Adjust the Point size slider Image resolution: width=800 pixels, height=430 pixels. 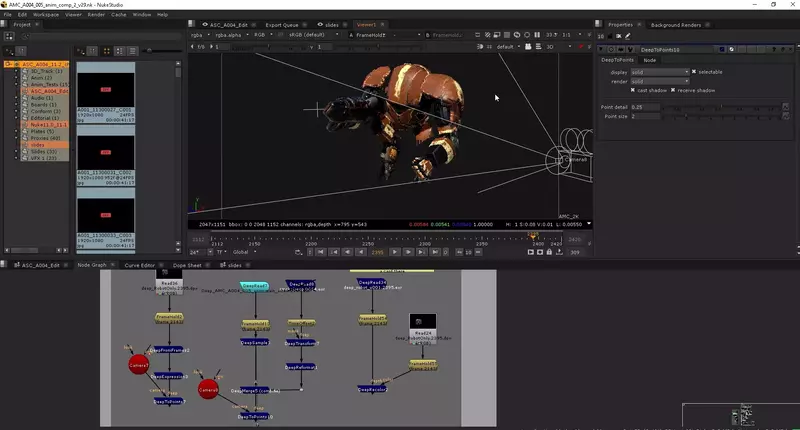pyautogui.click(x=721, y=116)
